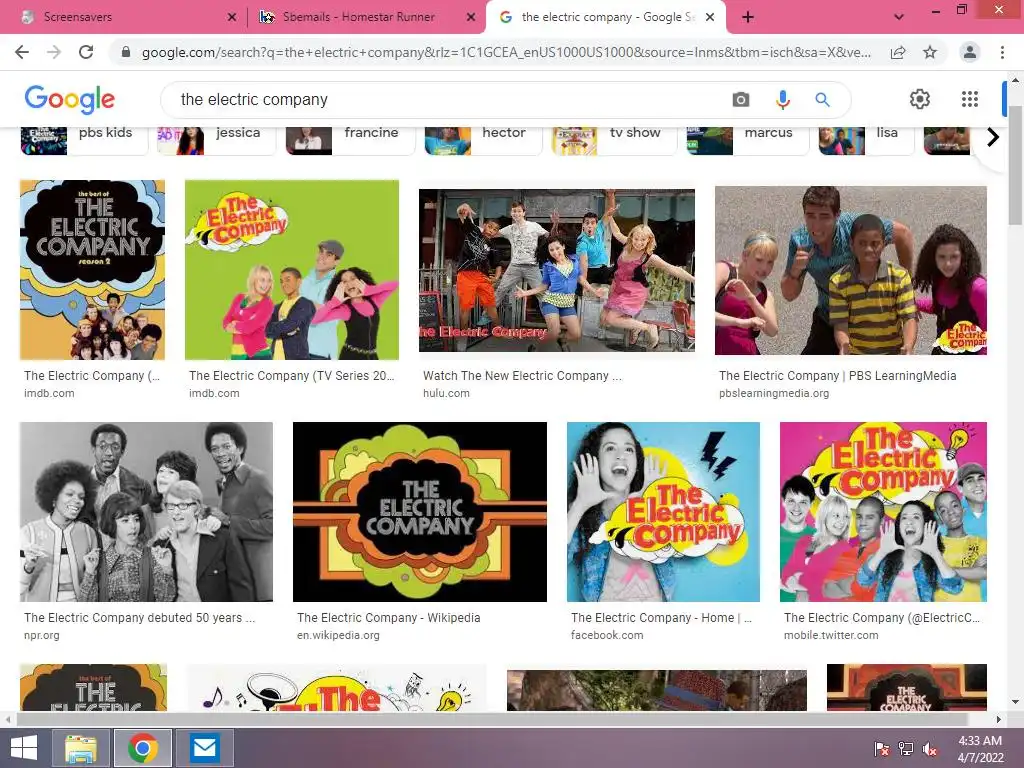1024x768 pixels.
Task: Close the Screensavers tab
Action: tap(232, 17)
